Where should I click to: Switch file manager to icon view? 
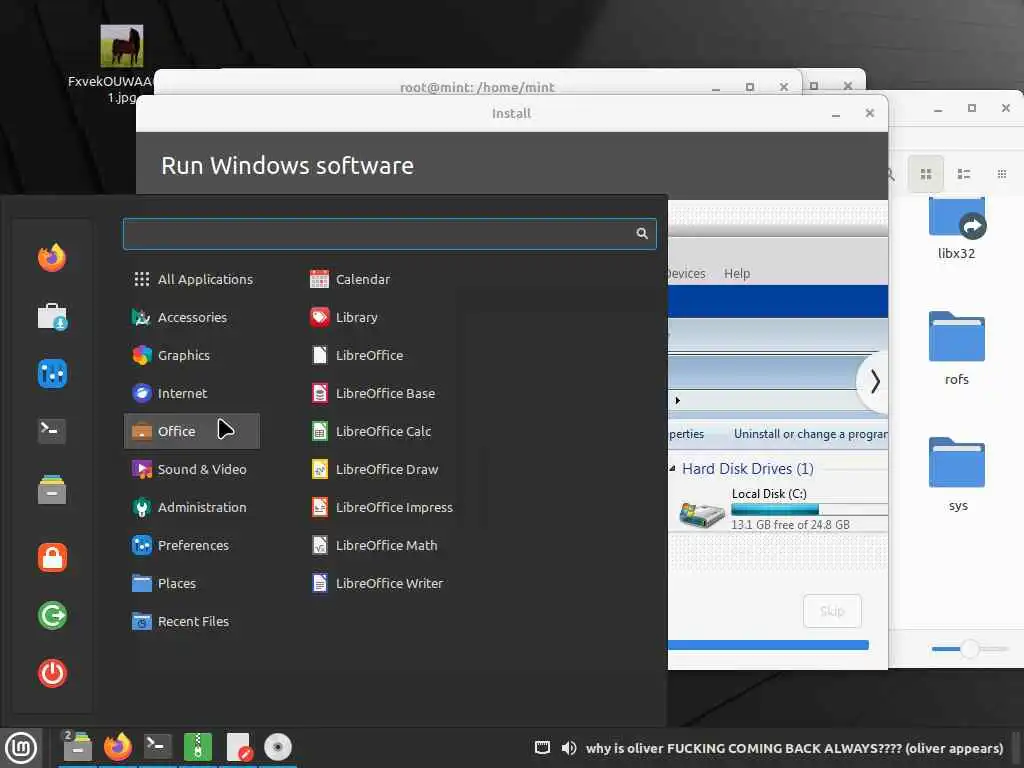pyautogui.click(x=925, y=174)
